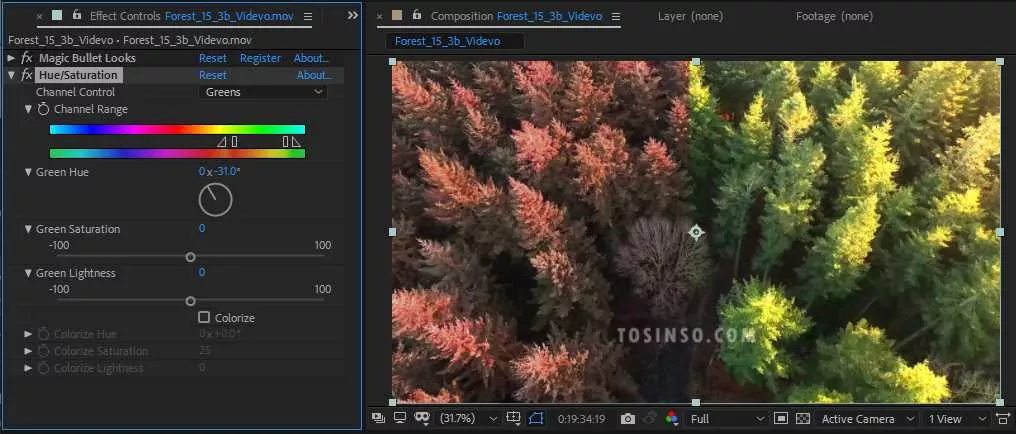Viewport: 1016px width, 434px height.
Task: Switch to the Footage (none) tab
Action: pos(834,16)
